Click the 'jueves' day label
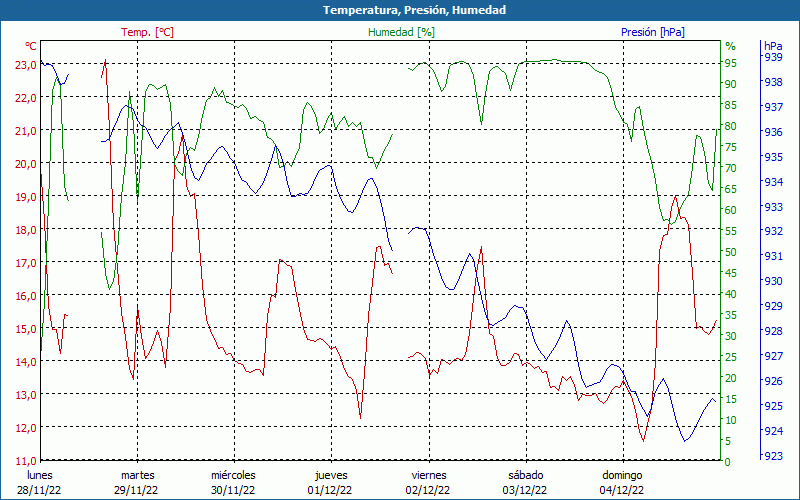Screen dimensions: 800x500 click(x=331, y=476)
